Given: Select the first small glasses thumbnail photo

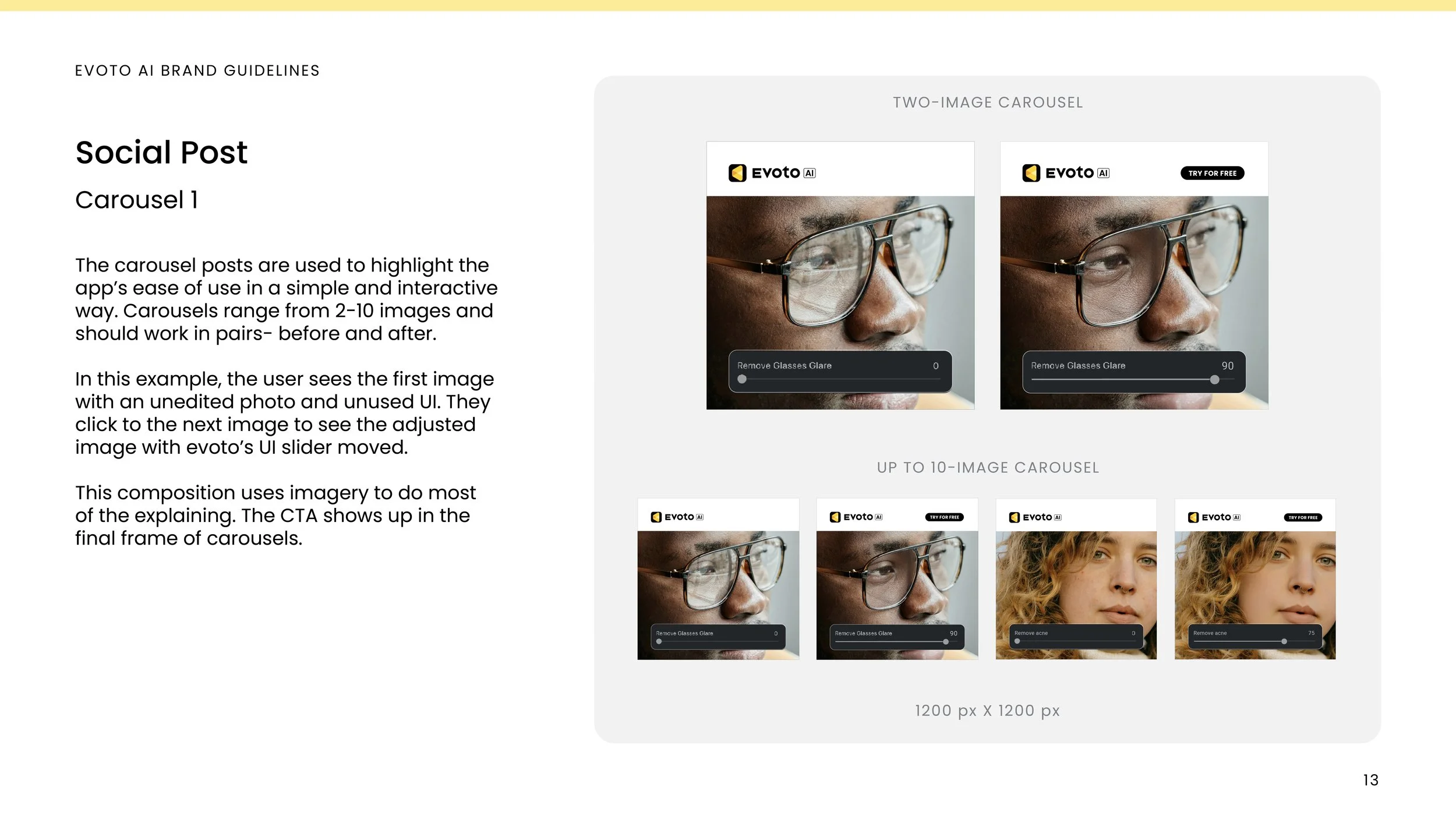Looking at the screenshot, I should coord(718,577).
